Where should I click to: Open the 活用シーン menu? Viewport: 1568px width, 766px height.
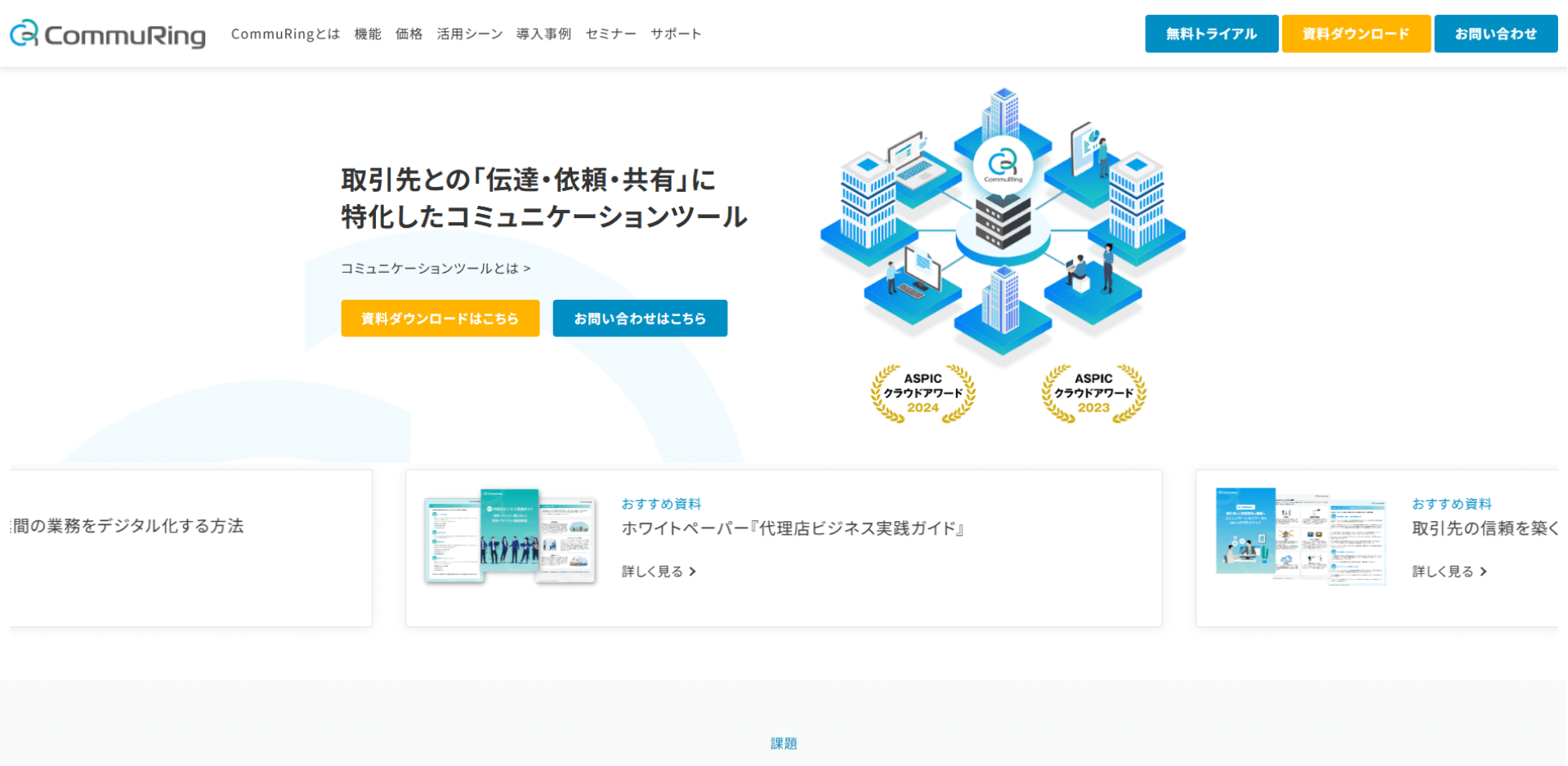click(x=469, y=33)
